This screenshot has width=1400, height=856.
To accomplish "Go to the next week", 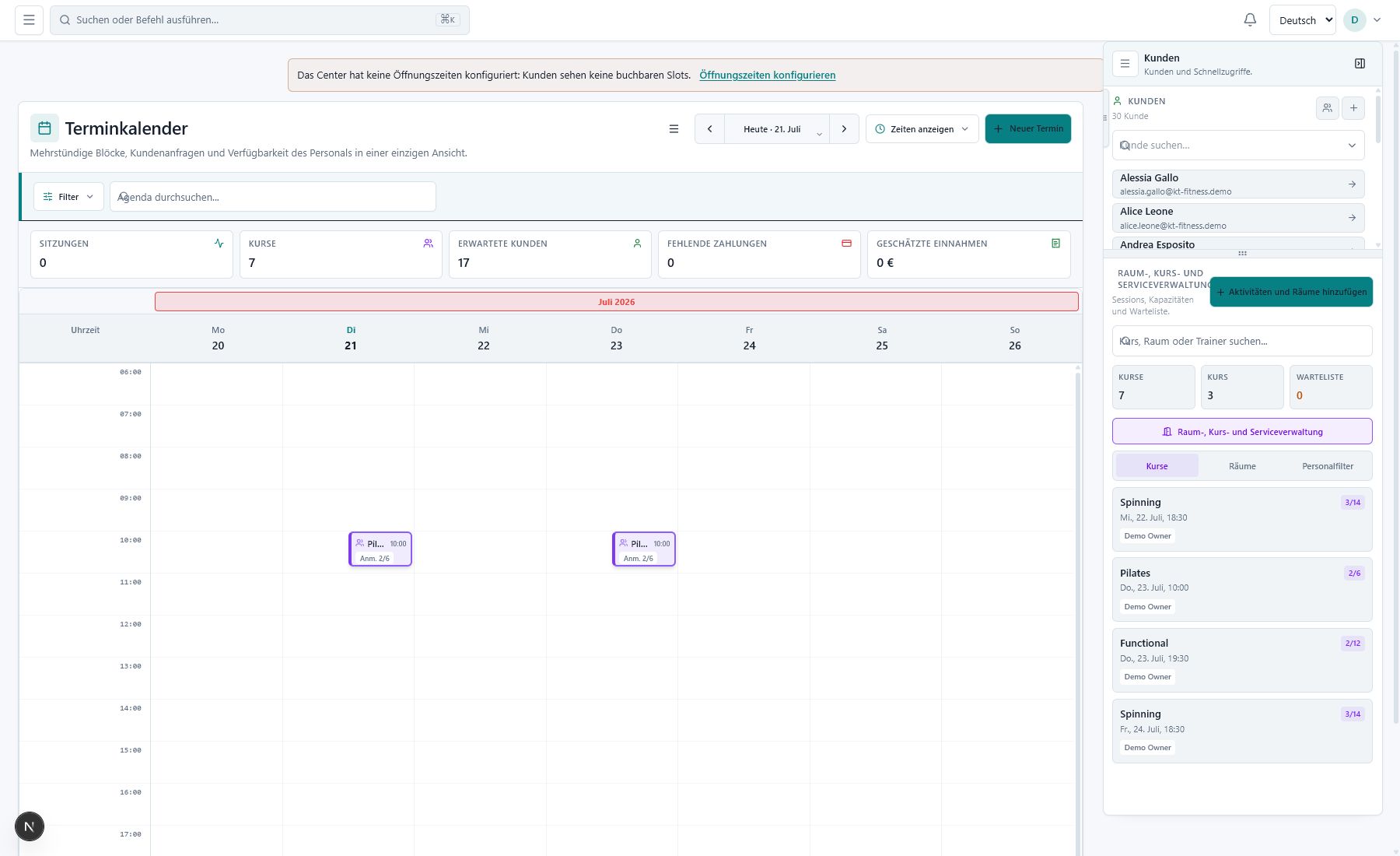I will 844,129.
